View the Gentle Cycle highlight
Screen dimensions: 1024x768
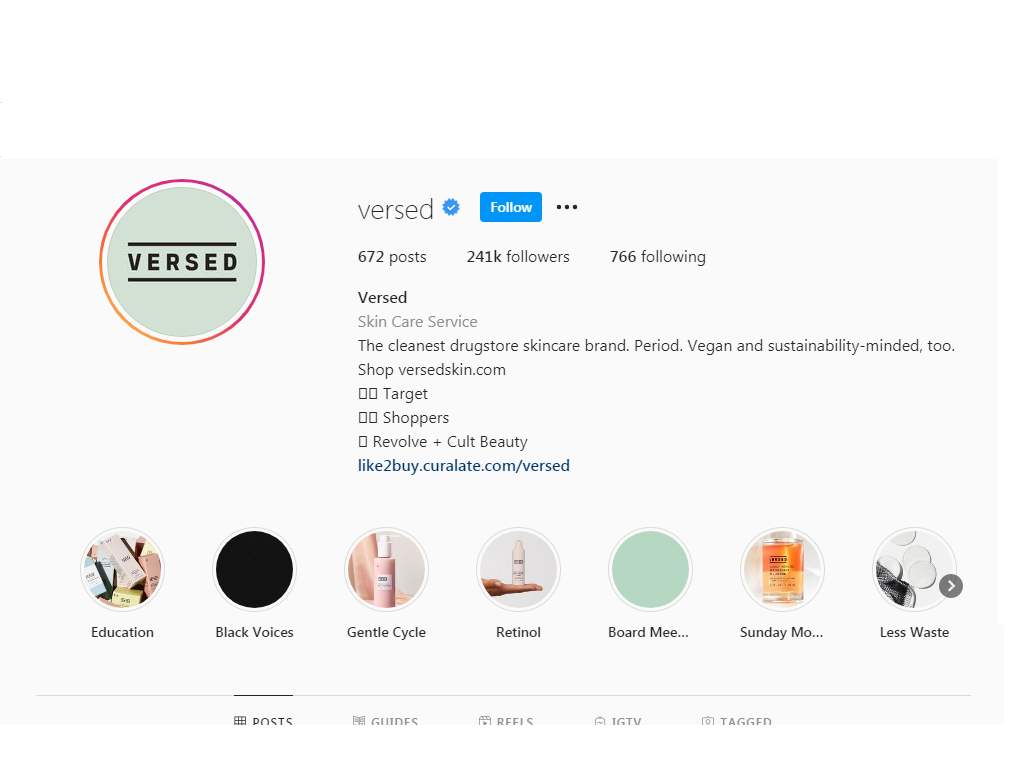387,569
